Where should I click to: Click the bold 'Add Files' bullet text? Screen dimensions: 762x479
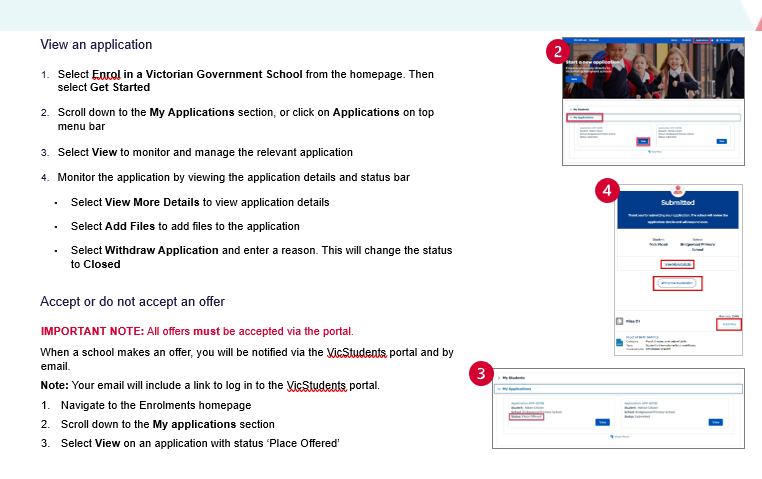pyautogui.click(x=130, y=226)
